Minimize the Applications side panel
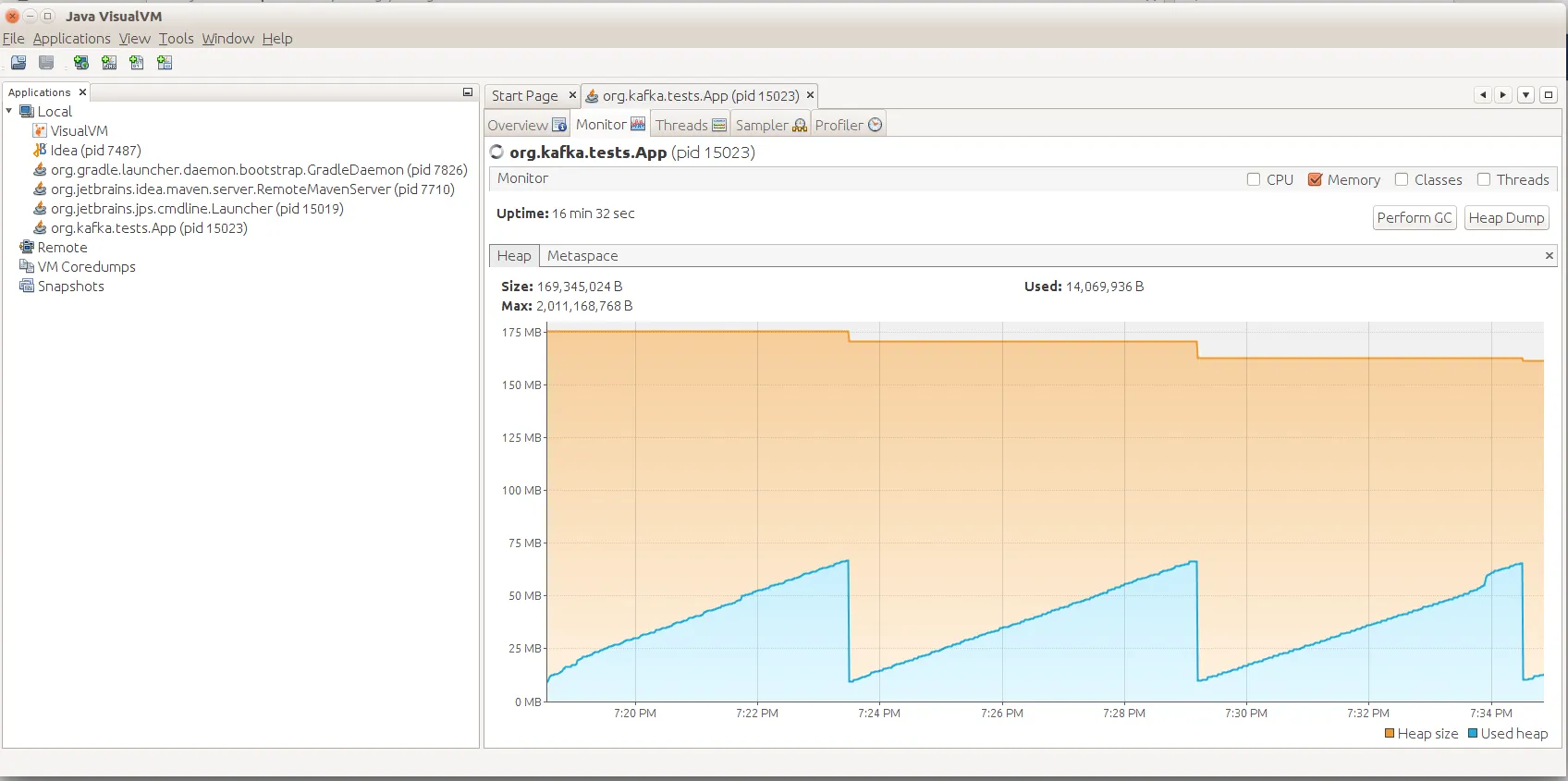Screen dimensions: 1568x781 (468, 92)
